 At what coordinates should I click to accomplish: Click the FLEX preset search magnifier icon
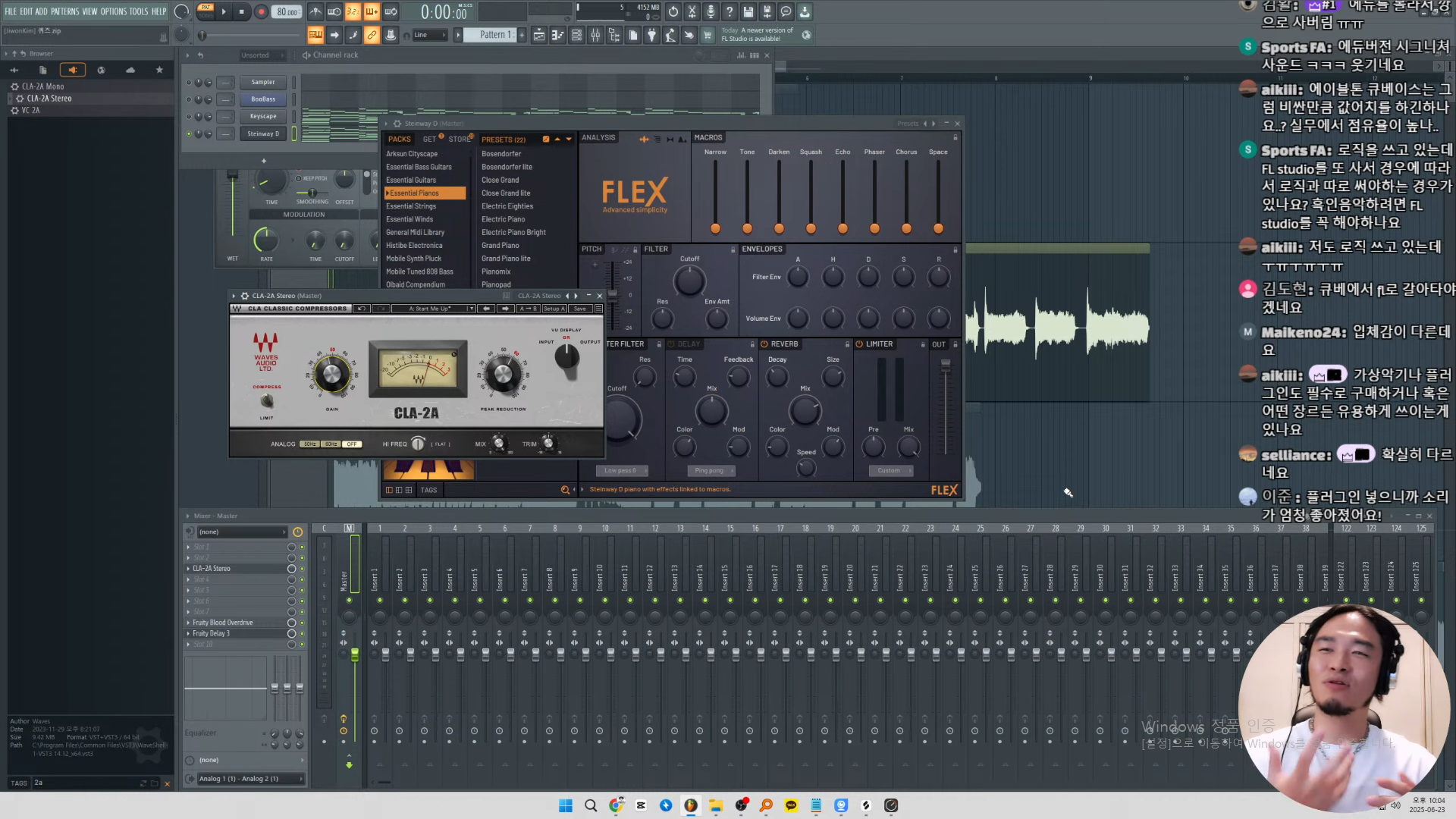565,490
